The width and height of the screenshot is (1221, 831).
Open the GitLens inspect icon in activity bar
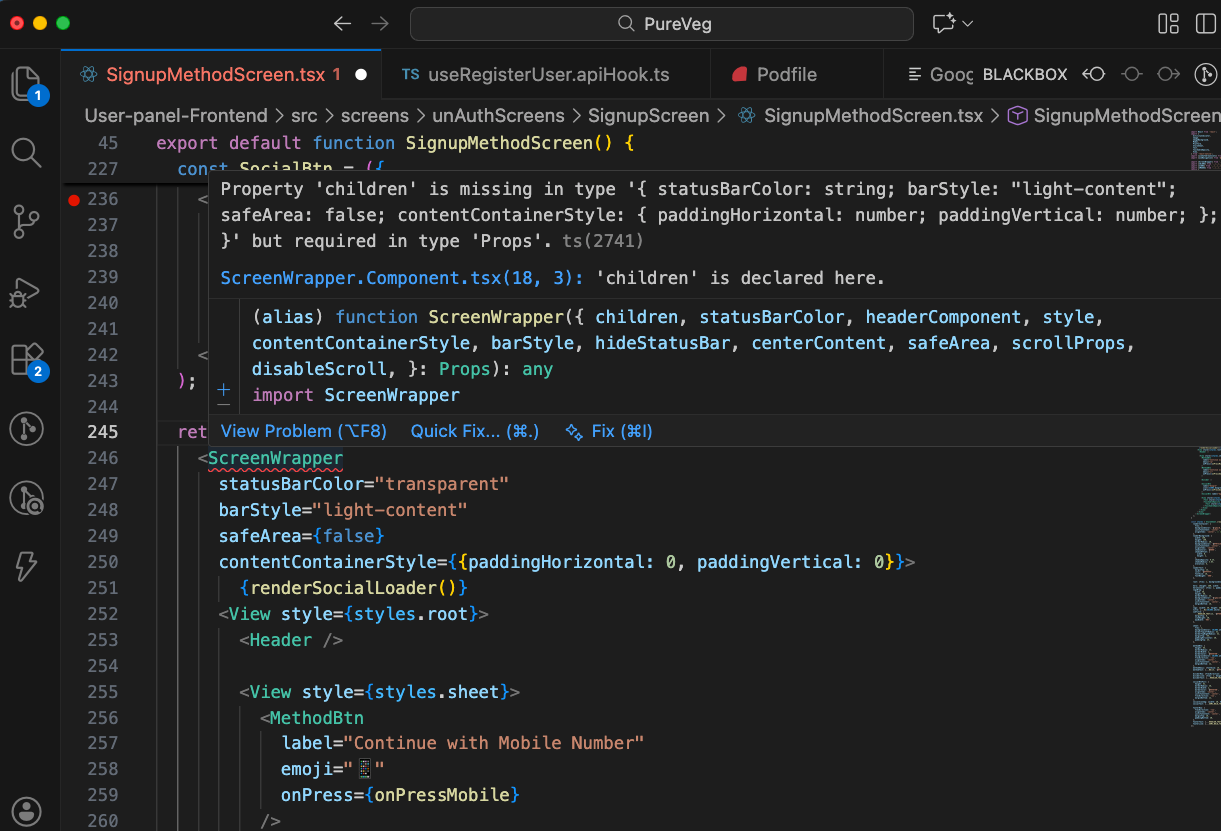(26, 498)
